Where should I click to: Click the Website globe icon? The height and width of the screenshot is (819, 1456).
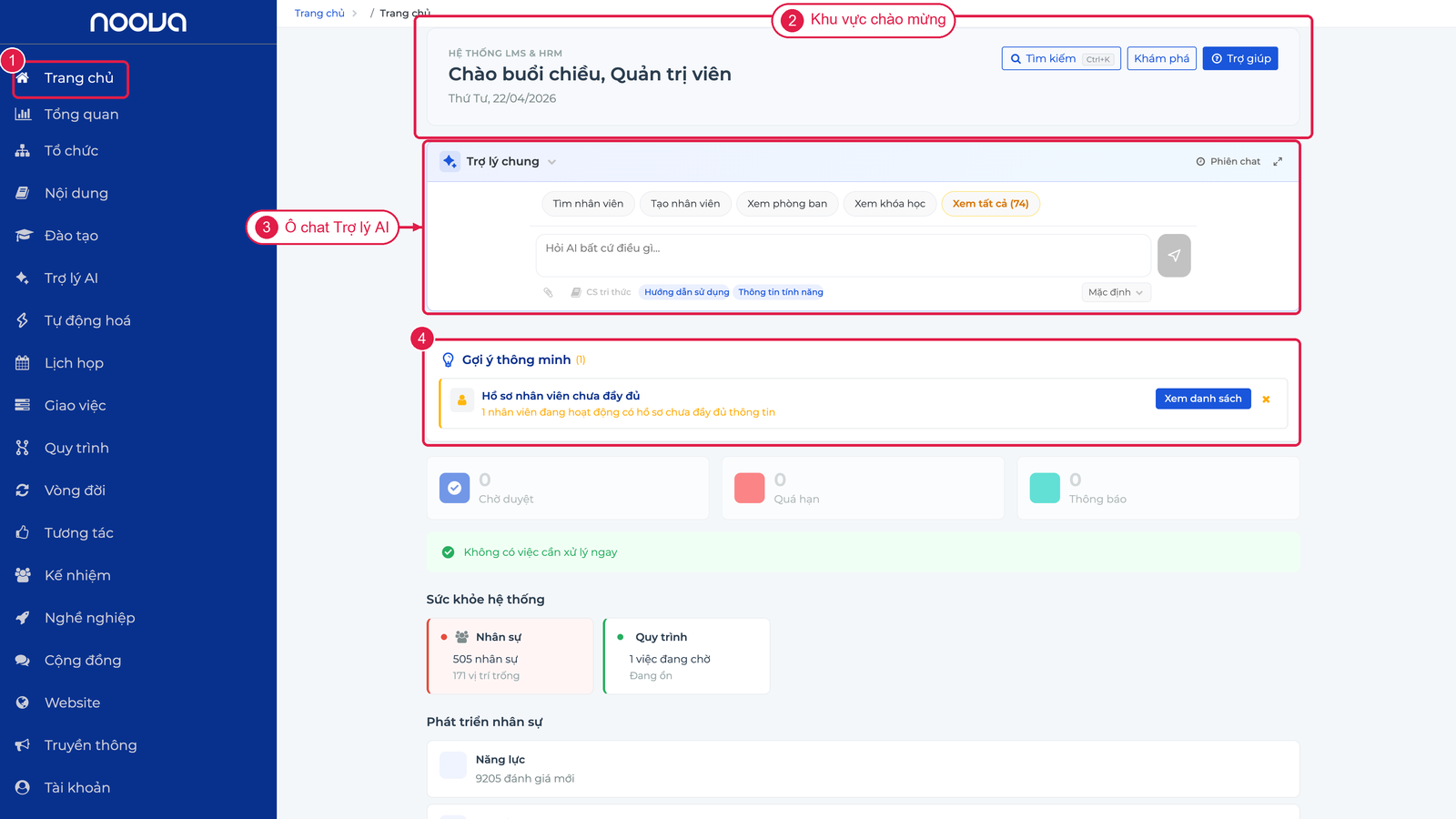click(23, 703)
